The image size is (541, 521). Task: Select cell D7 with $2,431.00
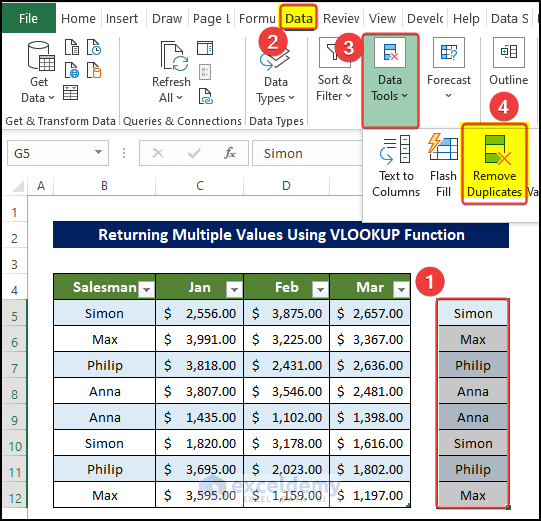coord(286,365)
